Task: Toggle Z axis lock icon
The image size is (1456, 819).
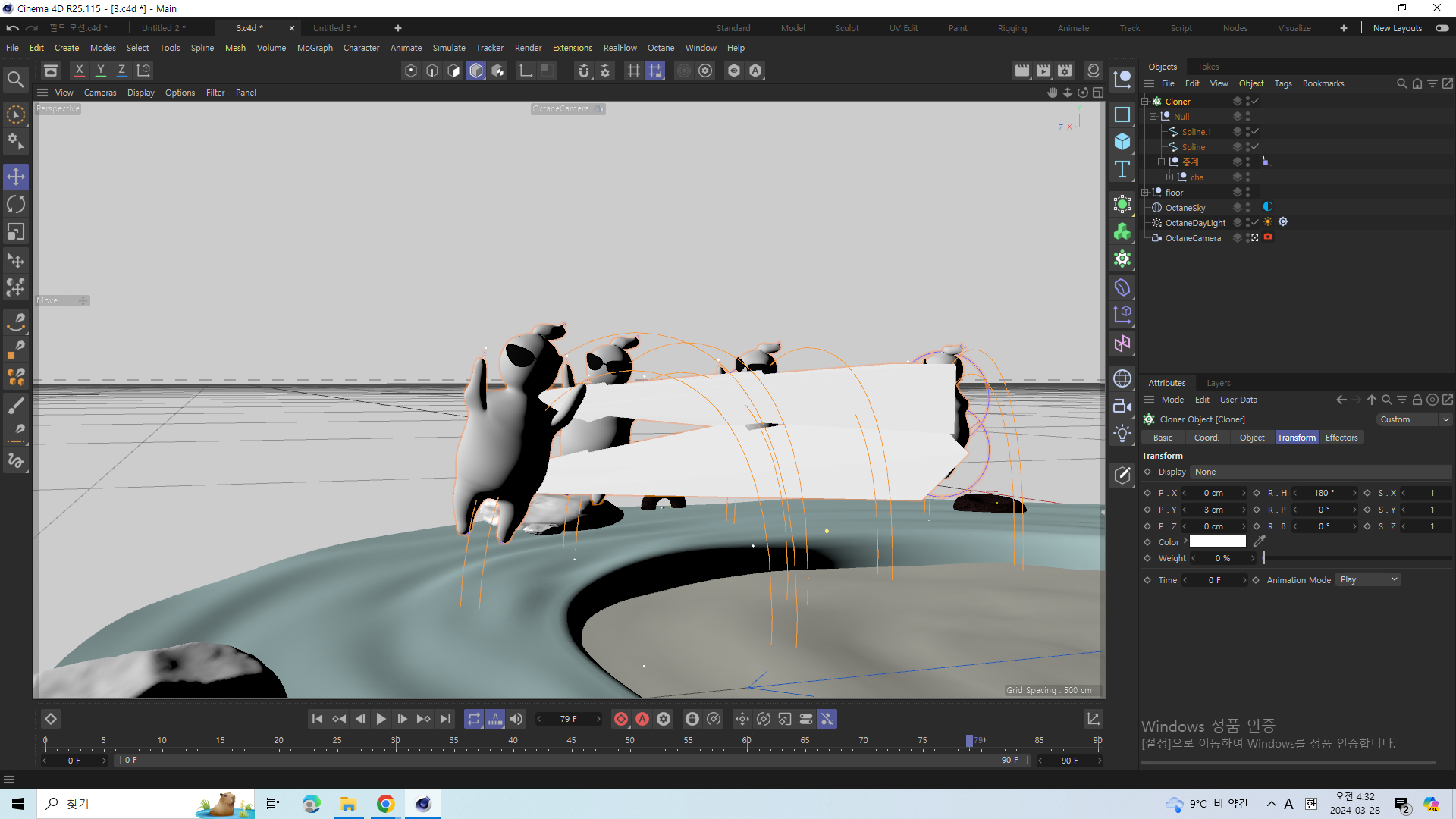Action: (x=121, y=71)
